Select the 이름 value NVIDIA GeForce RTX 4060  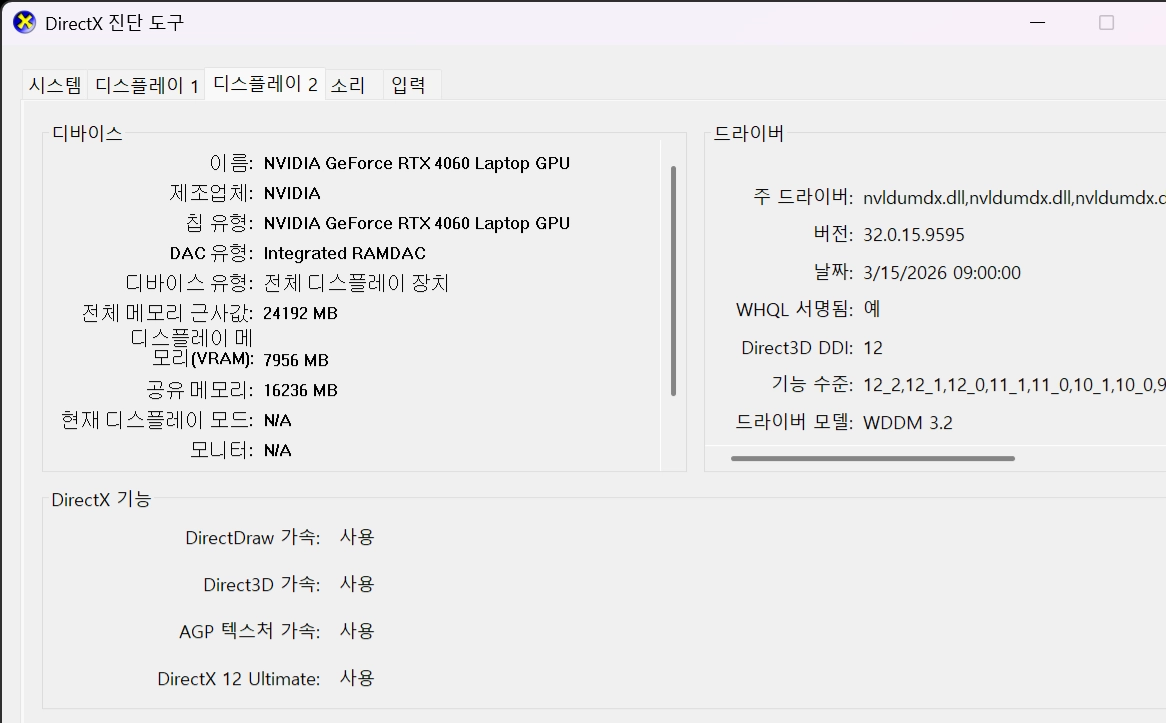tap(416, 164)
